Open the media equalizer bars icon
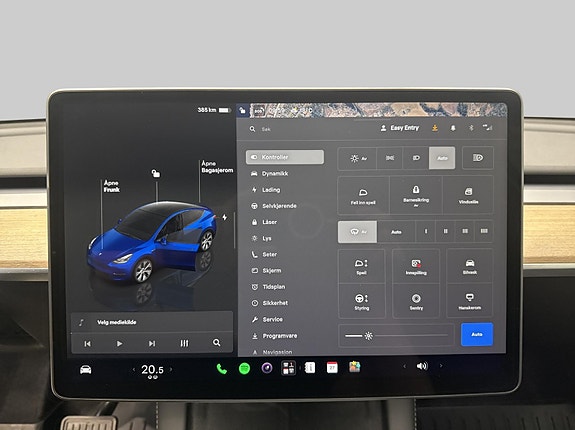575x430 pixels. pos(184,343)
